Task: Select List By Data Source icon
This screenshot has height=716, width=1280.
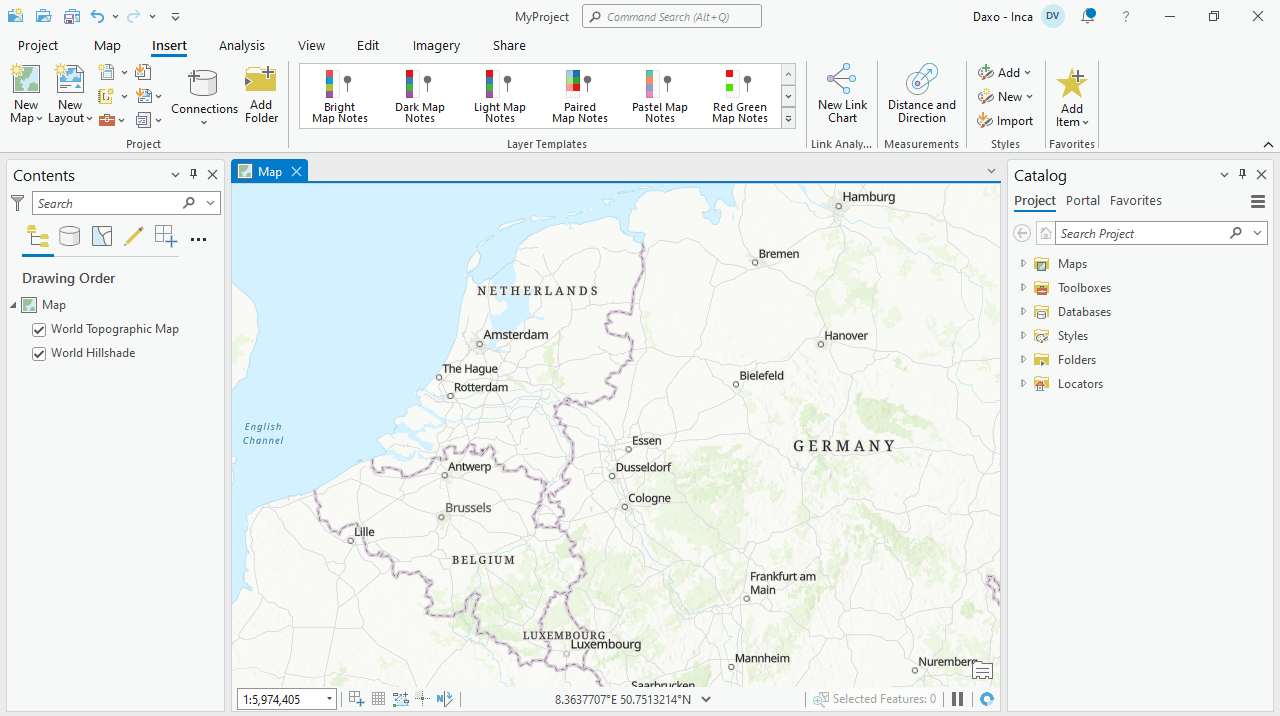Action: click(x=69, y=237)
